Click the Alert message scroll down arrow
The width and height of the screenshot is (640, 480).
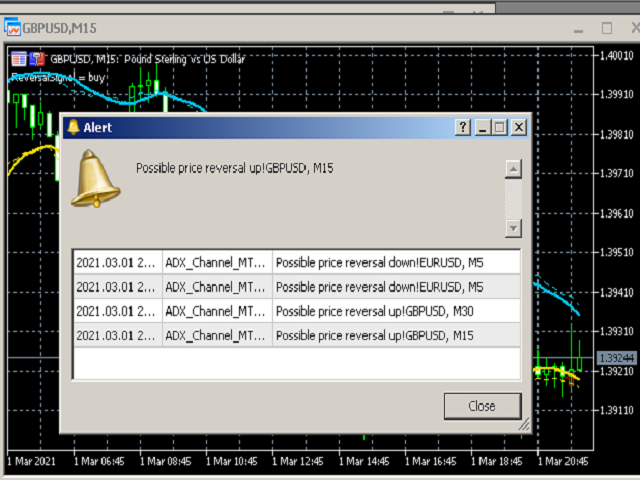513,229
